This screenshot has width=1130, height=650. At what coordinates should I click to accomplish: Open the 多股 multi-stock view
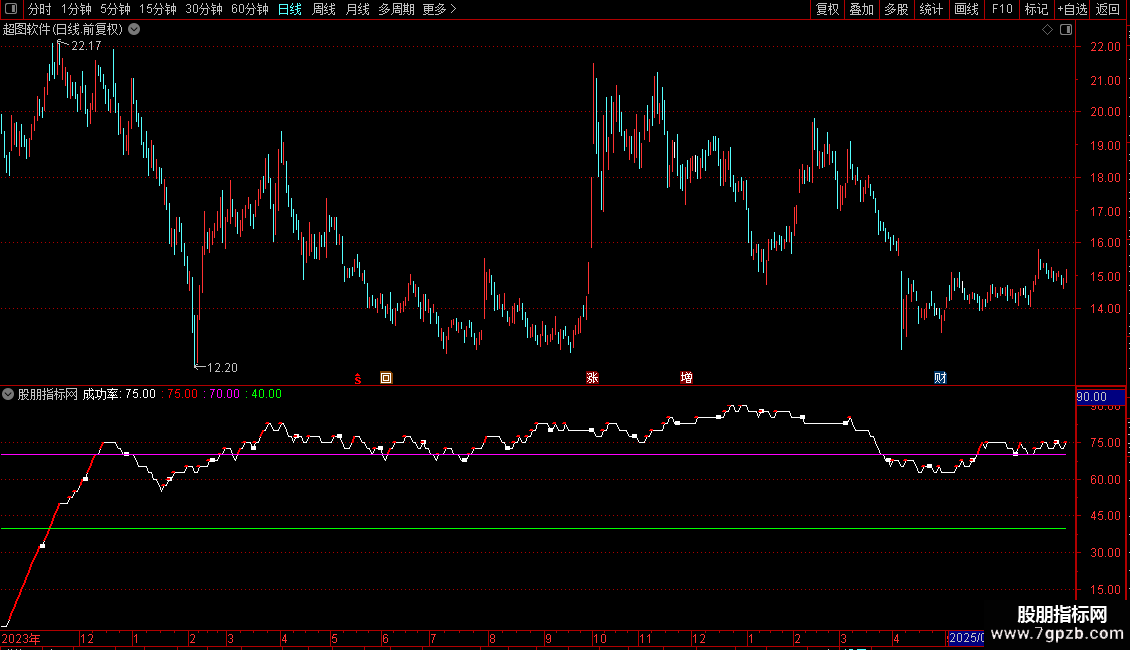click(896, 9)
